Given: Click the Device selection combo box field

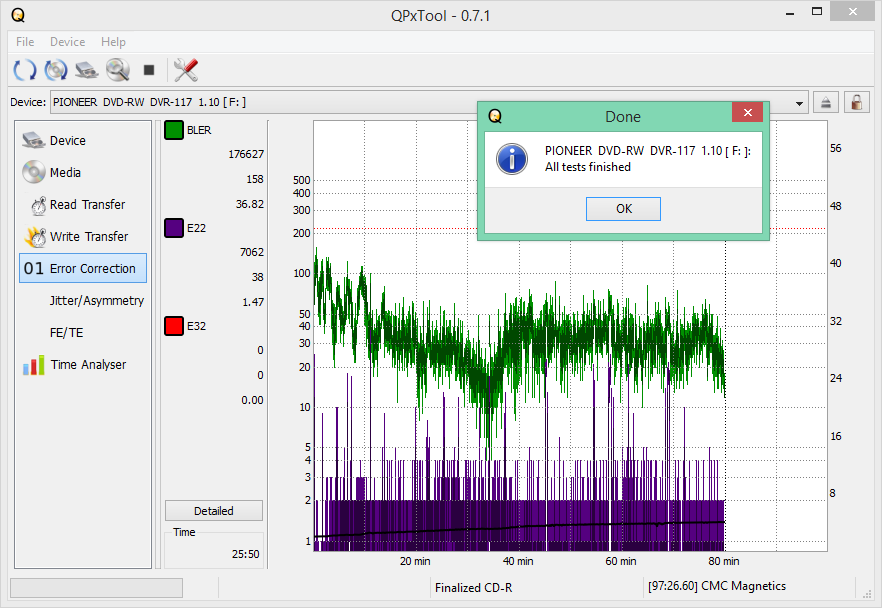Looking at the screenshot, I should point(429,102).
